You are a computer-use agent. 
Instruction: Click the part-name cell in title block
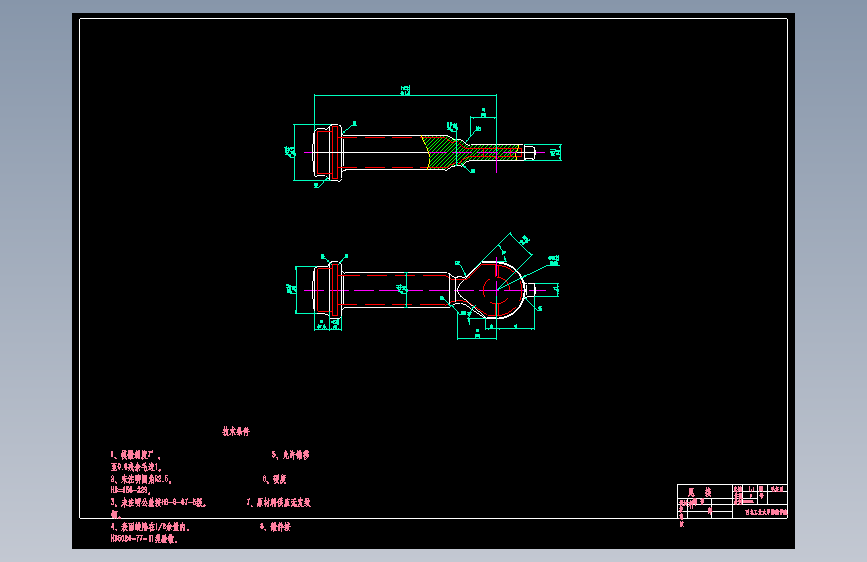704,492
